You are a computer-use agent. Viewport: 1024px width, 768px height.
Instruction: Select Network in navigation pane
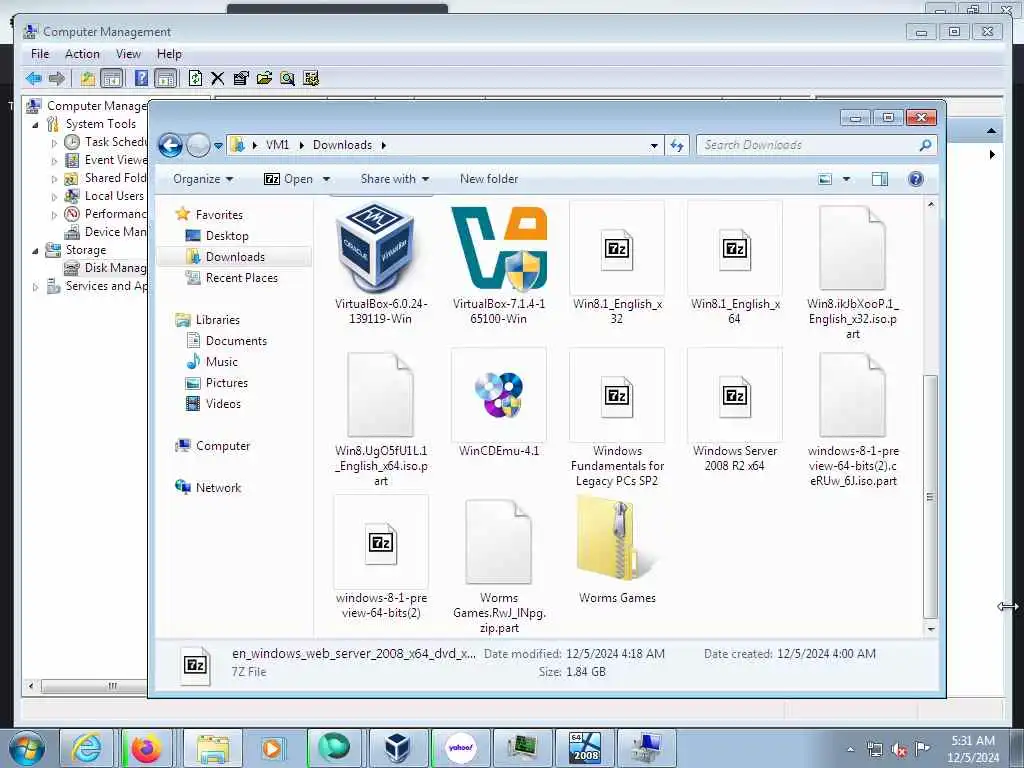click(218, 488)
